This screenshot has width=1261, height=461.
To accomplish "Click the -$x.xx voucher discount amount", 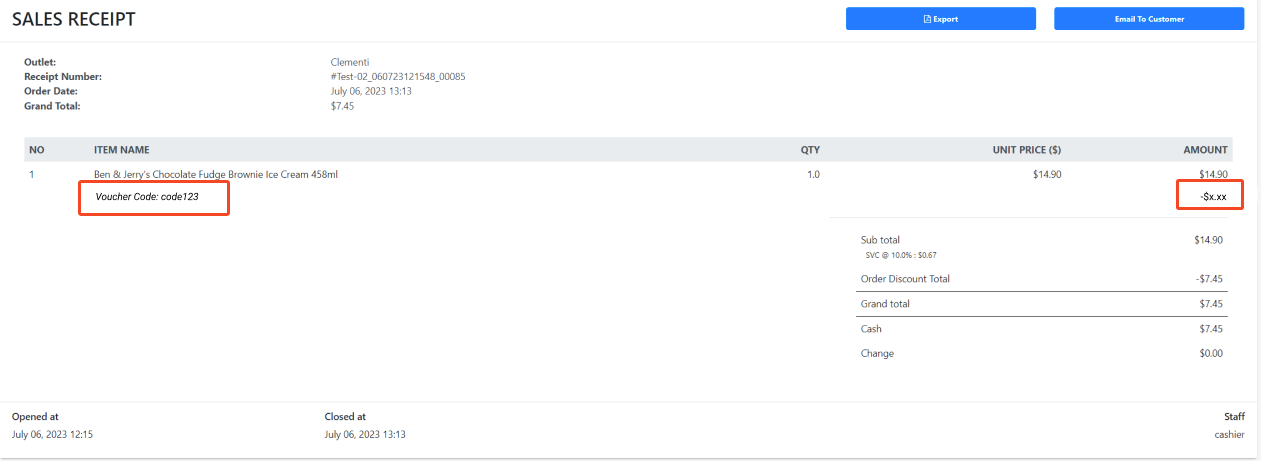I will tap(1213, 197).
